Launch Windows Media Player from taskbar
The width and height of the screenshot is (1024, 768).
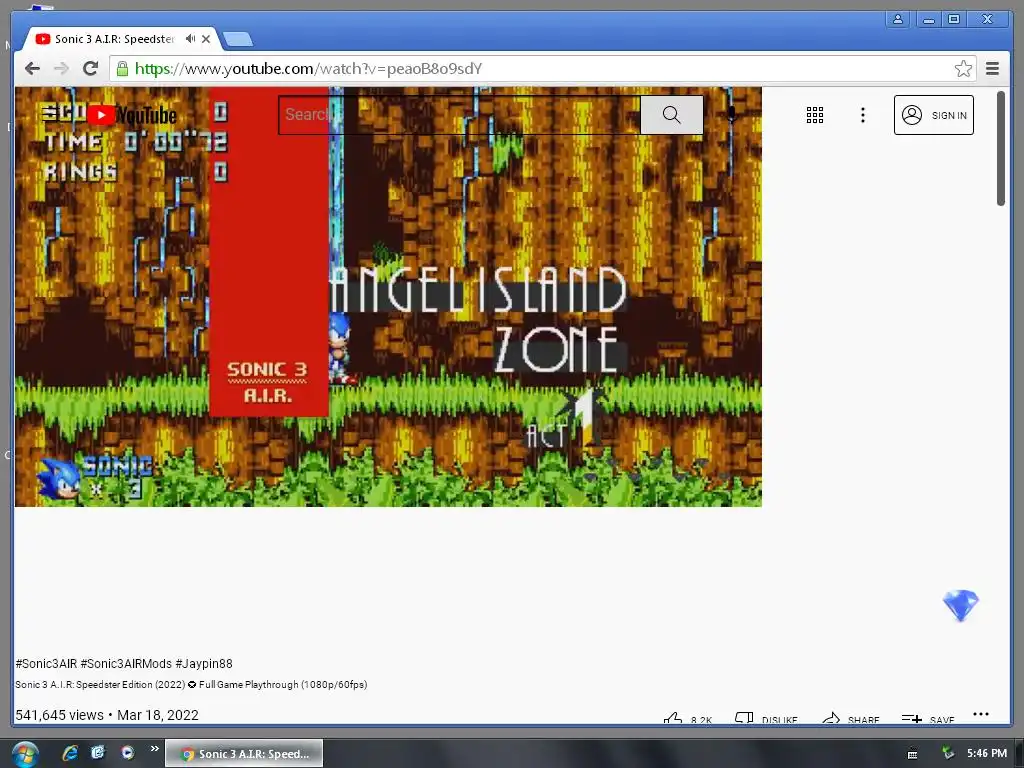click(x=127, y=753)
